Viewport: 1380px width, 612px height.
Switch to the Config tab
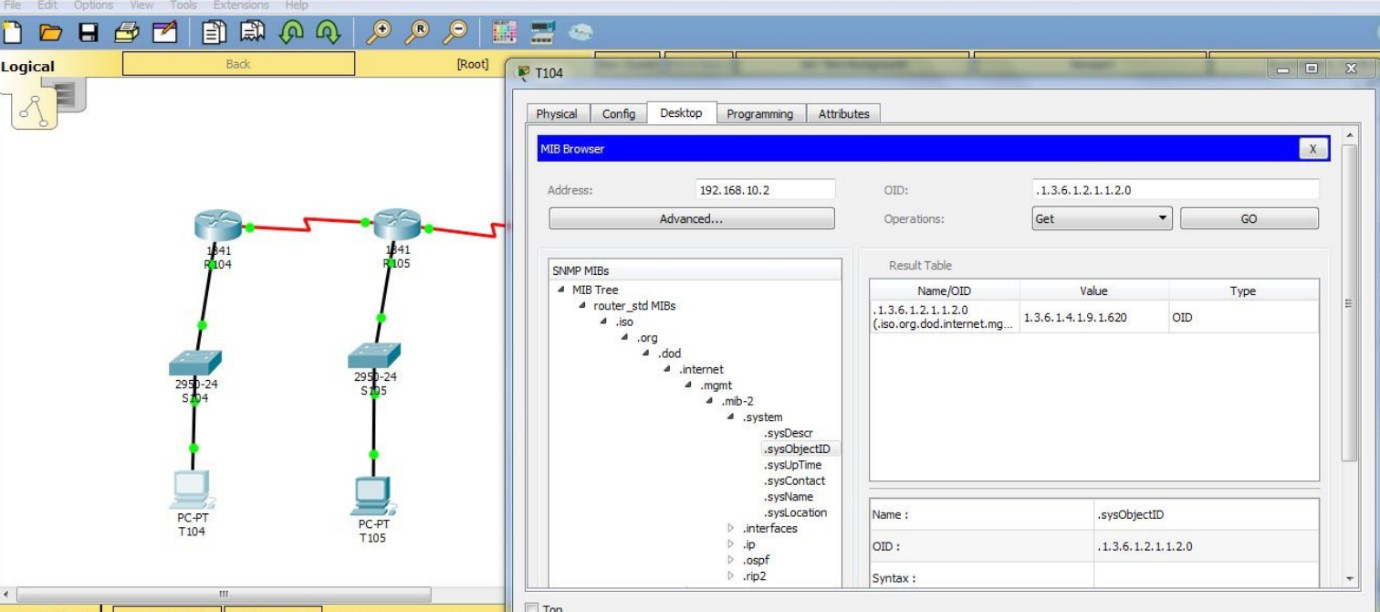pyautogui.click(x=618, y=114)
